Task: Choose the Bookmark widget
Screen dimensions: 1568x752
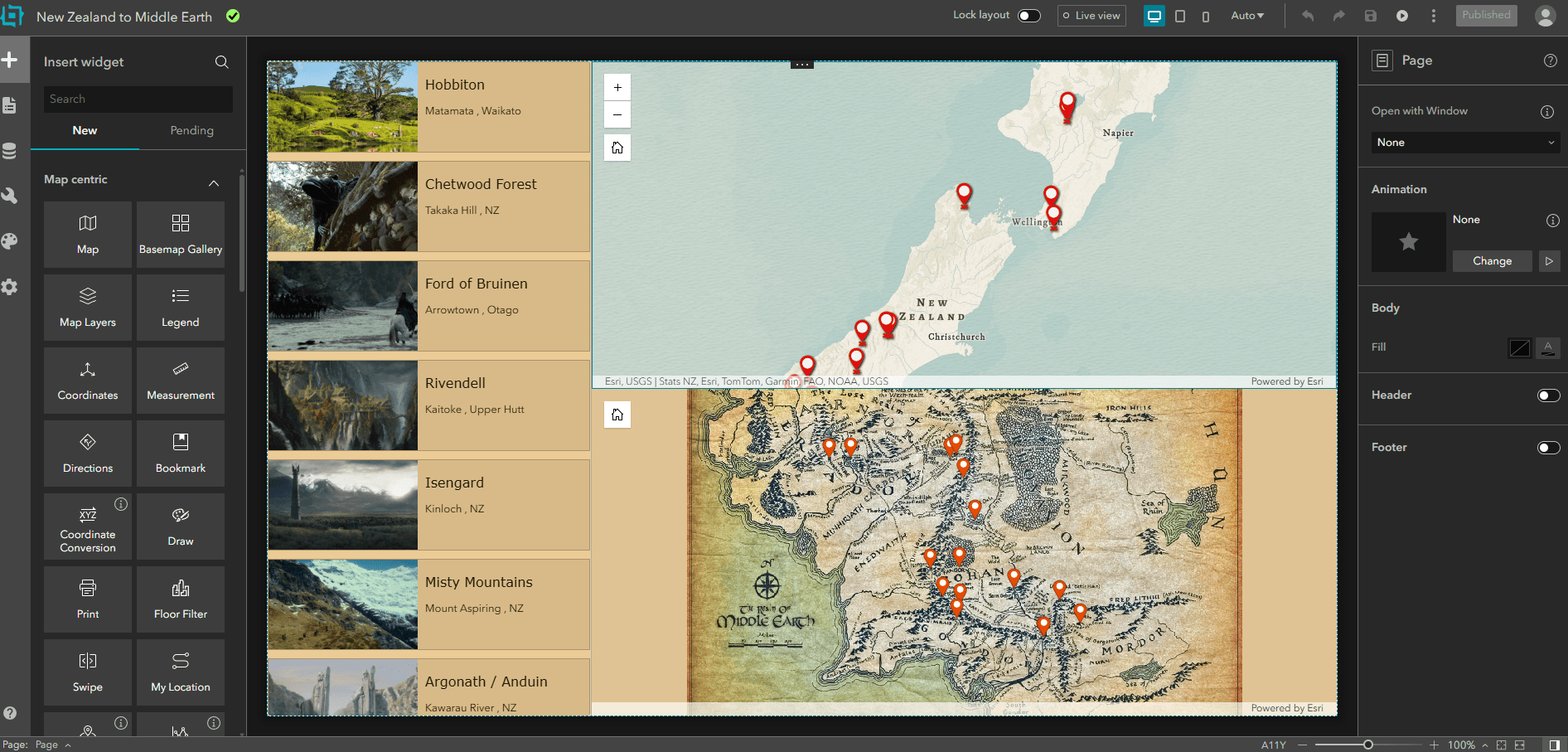Action: (x=181, y=454)
